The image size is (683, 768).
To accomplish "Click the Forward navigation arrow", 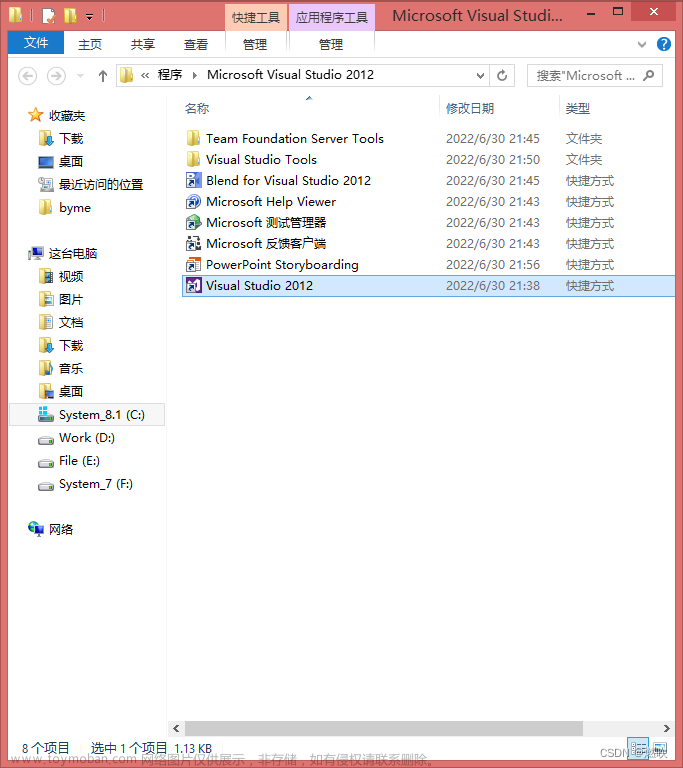I will click(56, 76).
